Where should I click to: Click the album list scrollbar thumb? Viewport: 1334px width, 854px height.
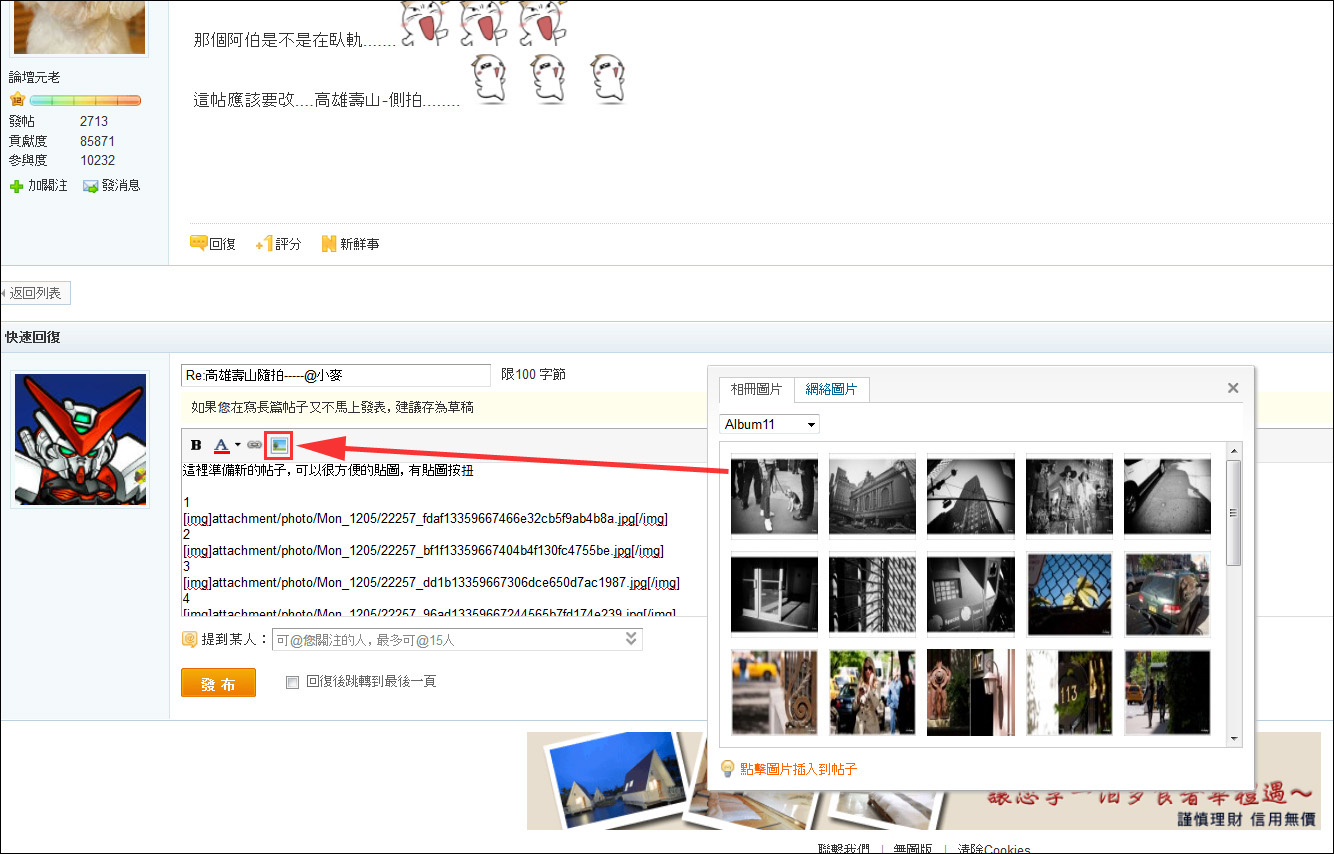coord(1234,512)
